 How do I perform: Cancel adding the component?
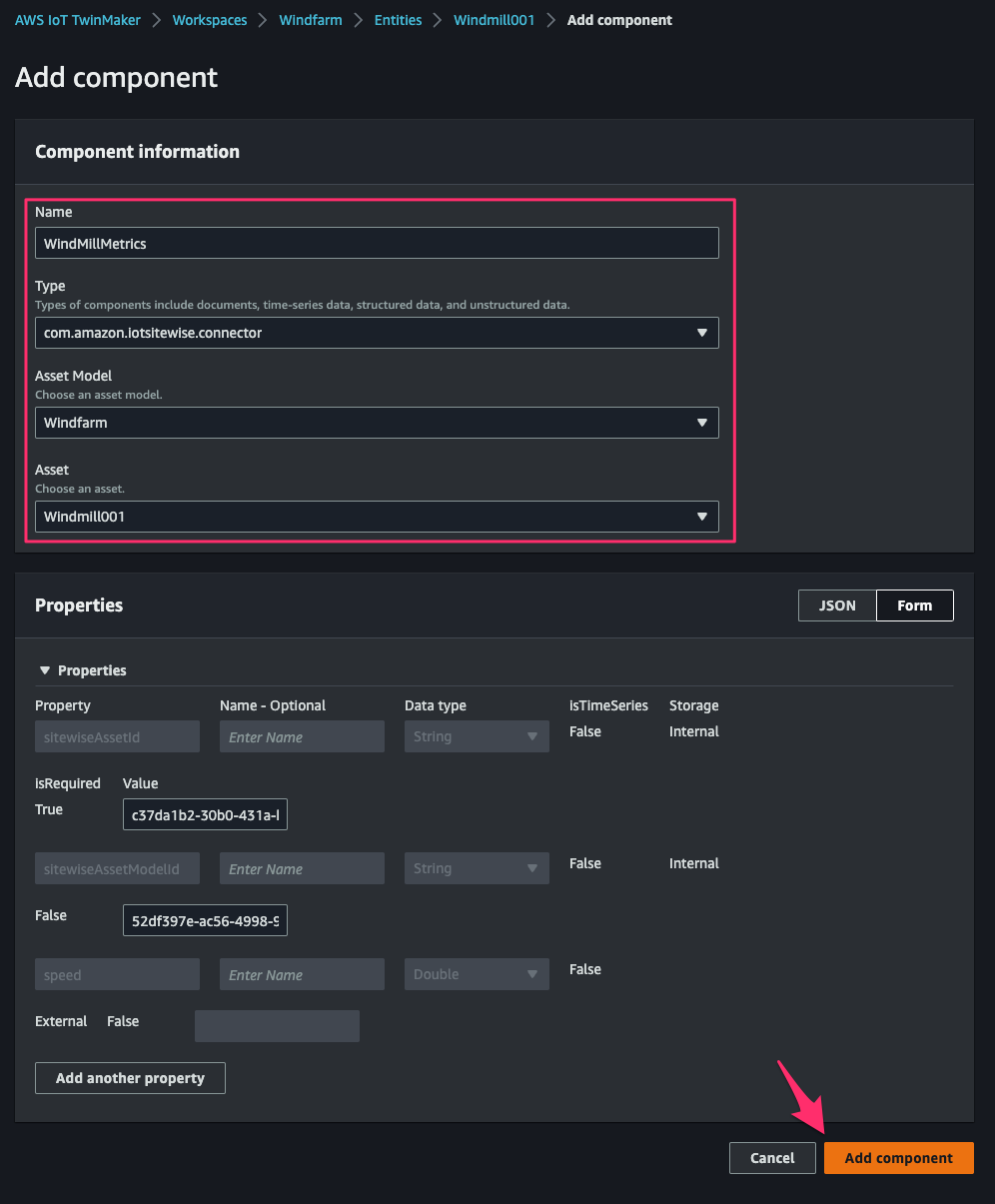[772, 1158]
